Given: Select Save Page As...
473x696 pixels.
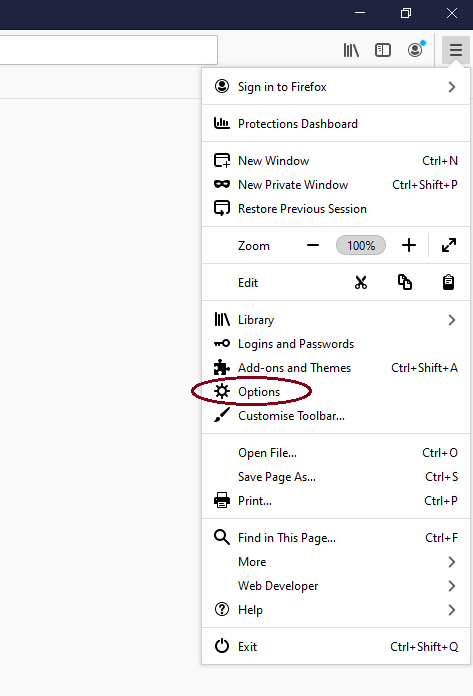Looking at the screenshot, I should 336,477.
